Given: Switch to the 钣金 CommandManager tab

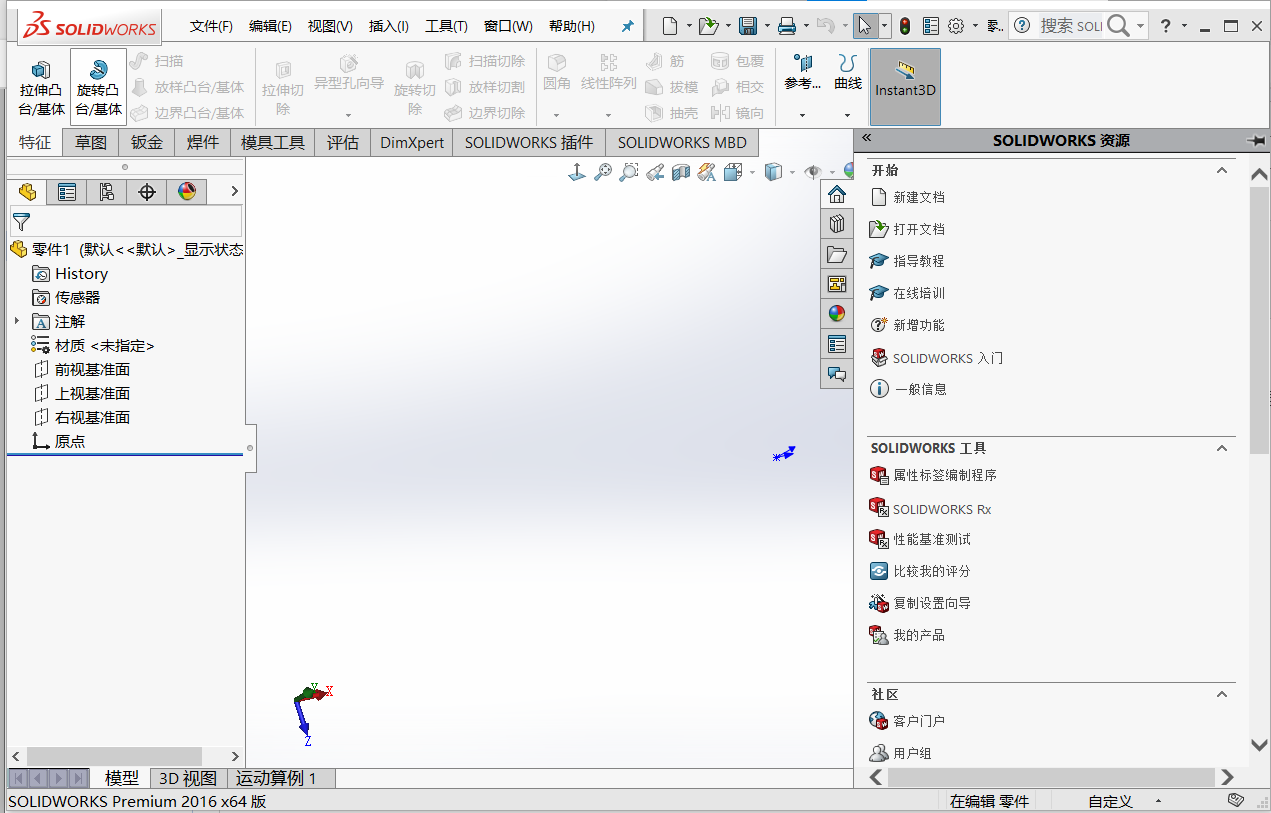Looking at the screenshot, I should tap(146, 142).
